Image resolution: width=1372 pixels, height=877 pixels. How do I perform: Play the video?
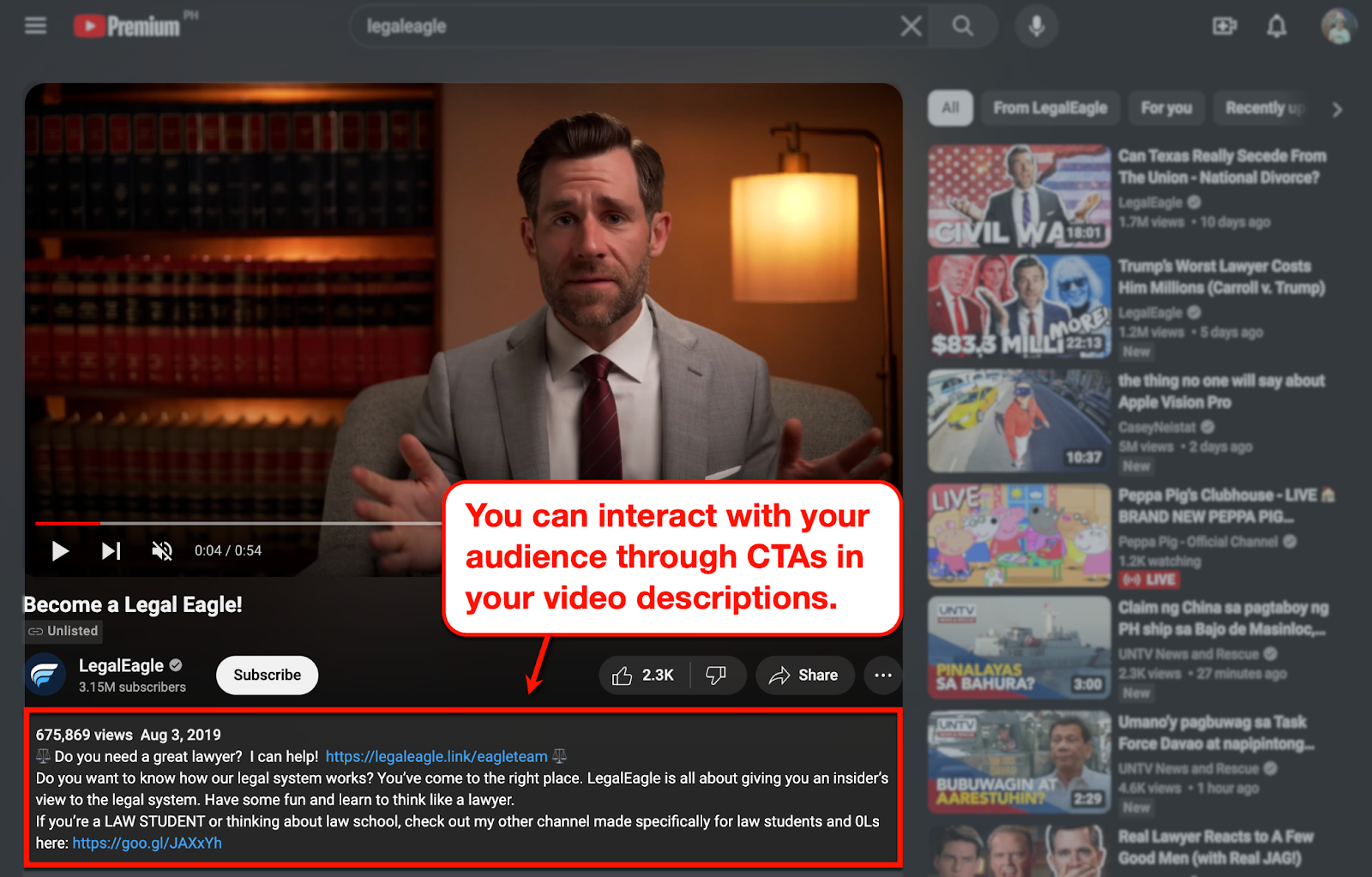[59, 550]
